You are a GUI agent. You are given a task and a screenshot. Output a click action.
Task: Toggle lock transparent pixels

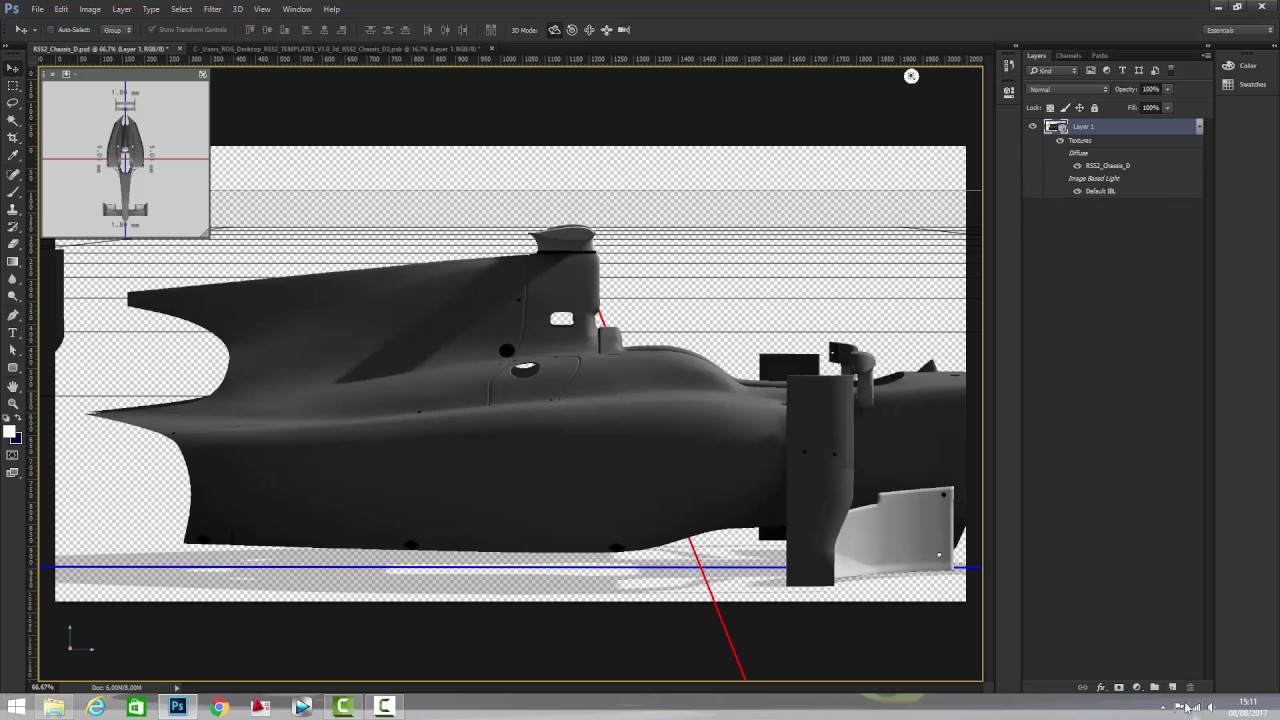point(1050,107)
